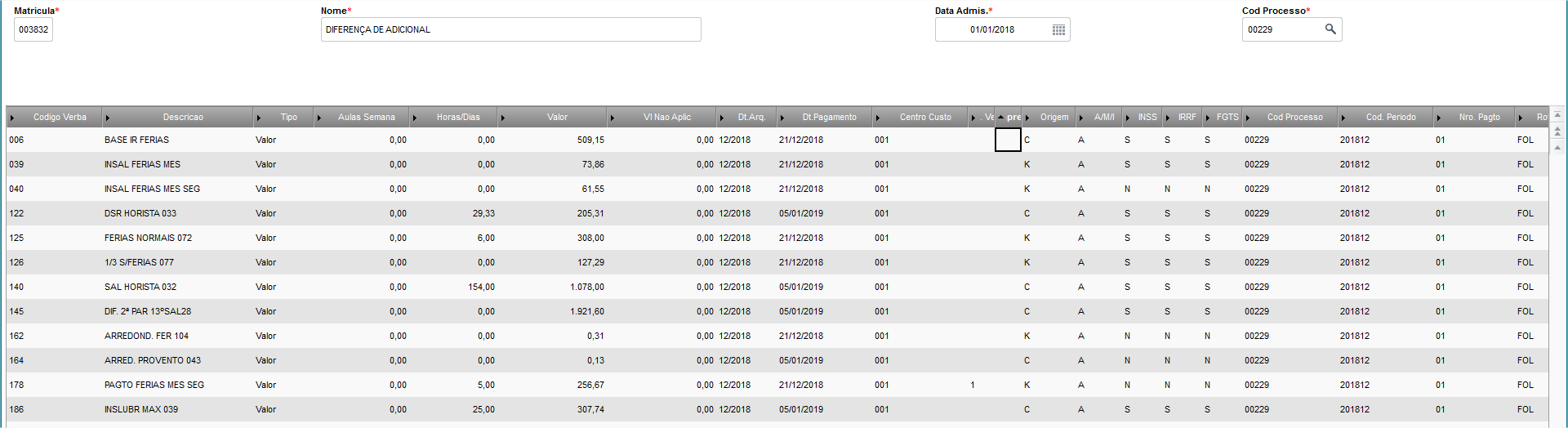Click into the Matricula field 003832

pyautogui.click(x=33, y=29)
